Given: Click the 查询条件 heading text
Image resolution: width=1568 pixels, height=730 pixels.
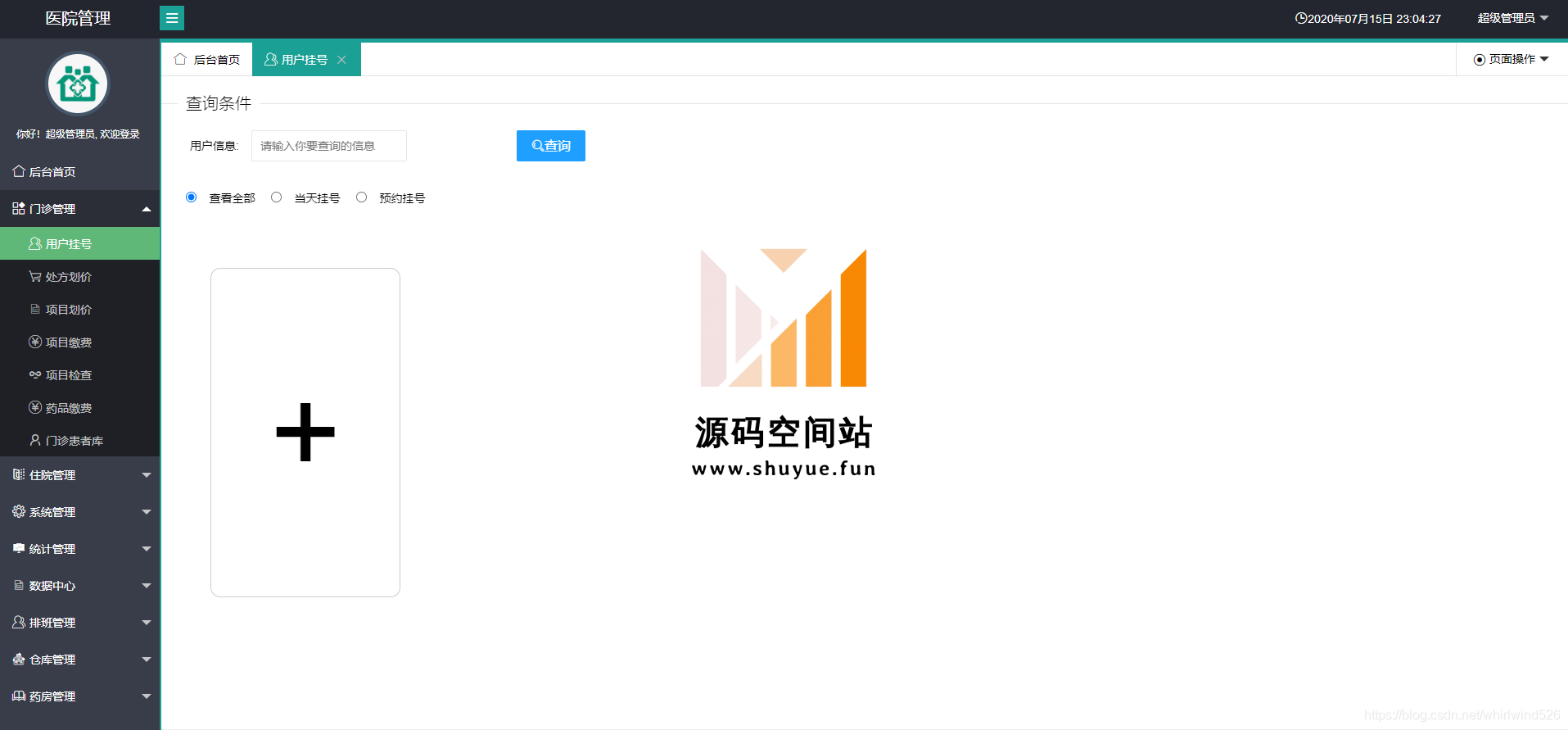Looking at the screenshot, I should [x=219, y=103].
